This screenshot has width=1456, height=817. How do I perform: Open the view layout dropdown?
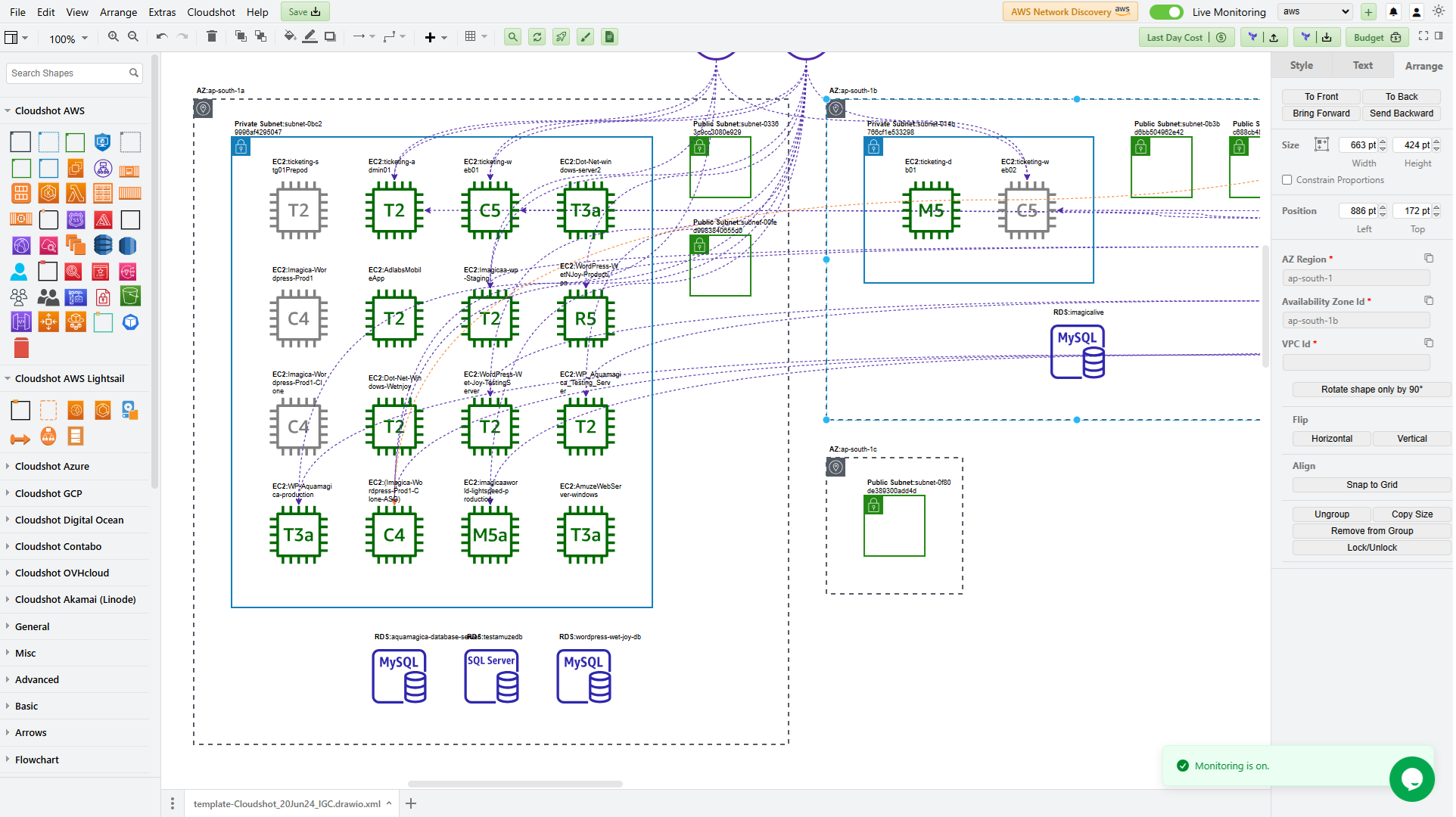click(17, 38)
